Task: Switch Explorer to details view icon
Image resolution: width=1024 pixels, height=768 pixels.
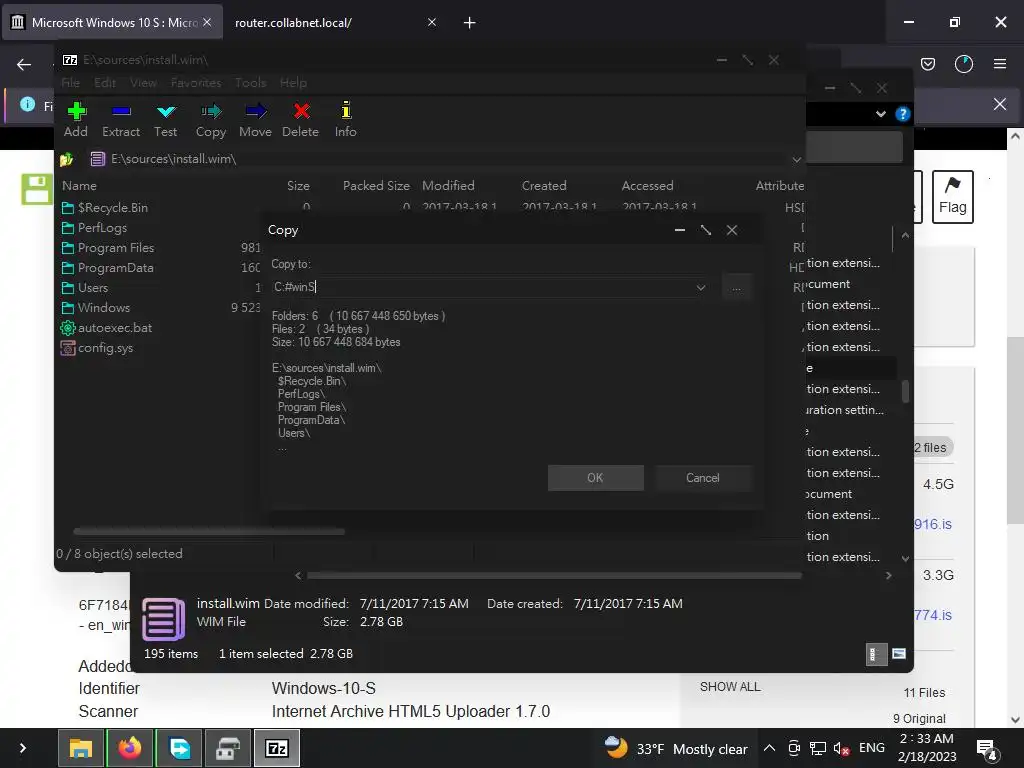Action: [876, 654]
